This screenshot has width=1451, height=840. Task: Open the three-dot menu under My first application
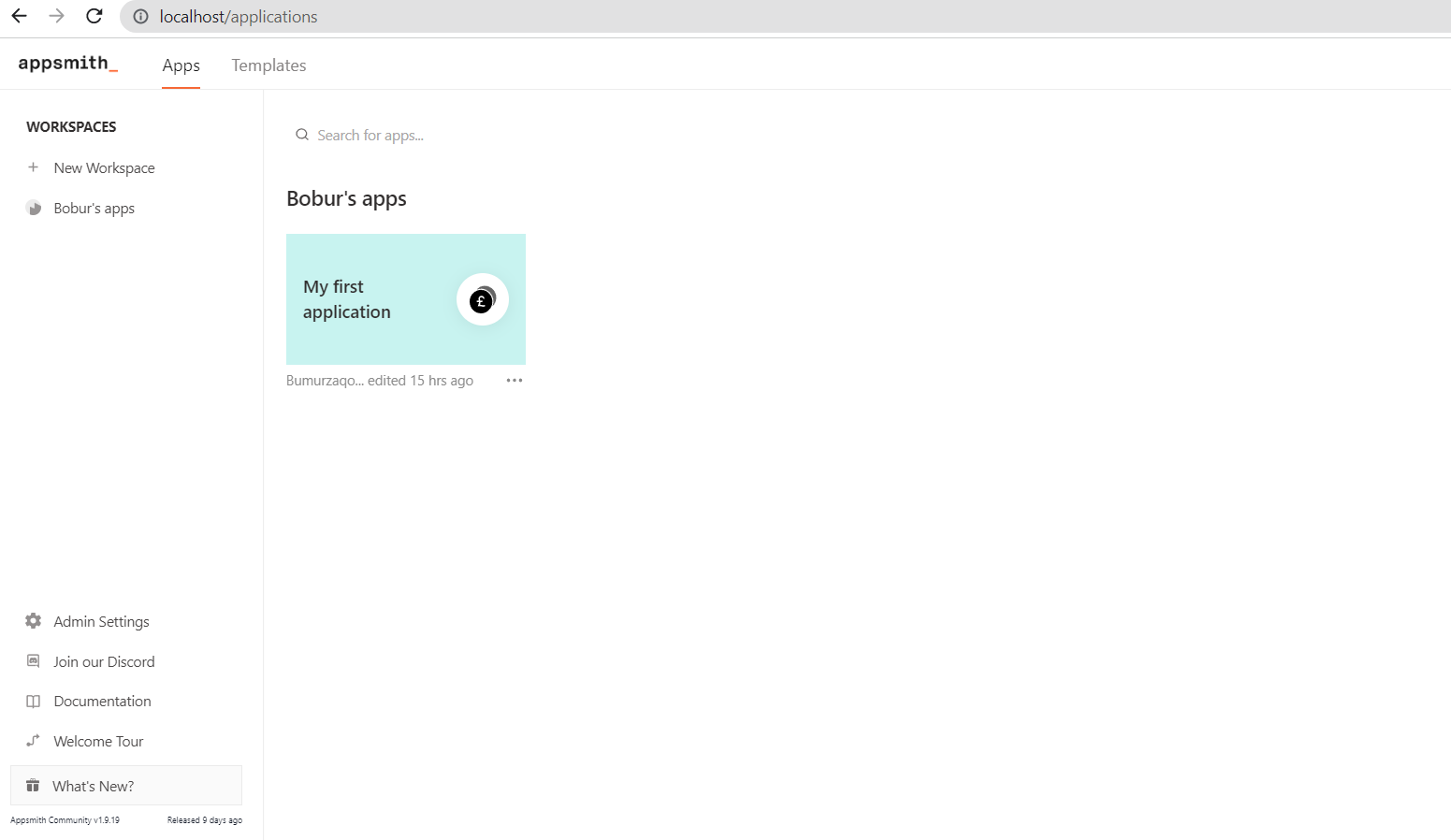pyautogui.click(x=514, y=381)
